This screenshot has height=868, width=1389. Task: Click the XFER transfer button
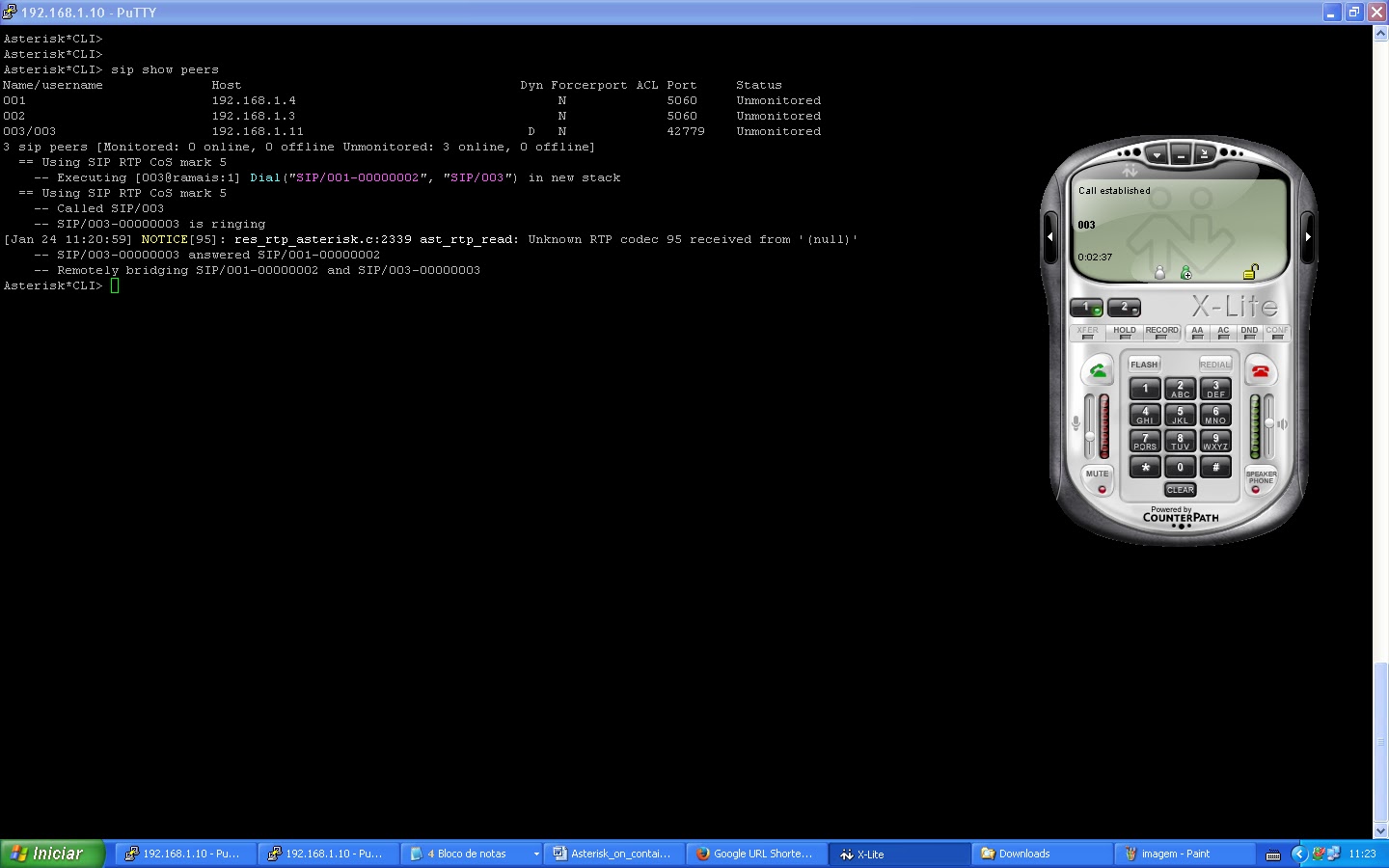pos(1087,332)
